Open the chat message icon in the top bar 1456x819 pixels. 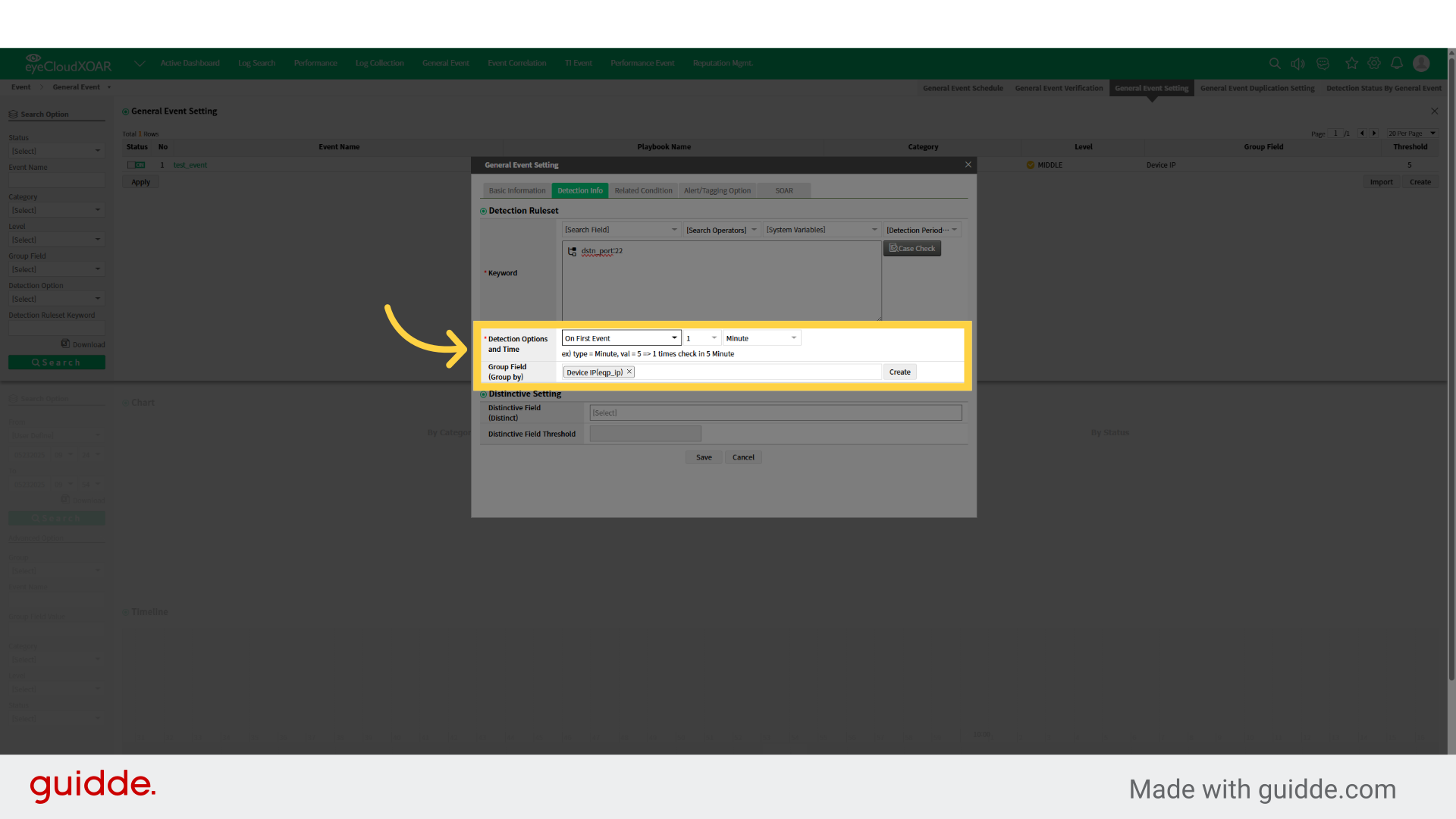pos(1323,63)
